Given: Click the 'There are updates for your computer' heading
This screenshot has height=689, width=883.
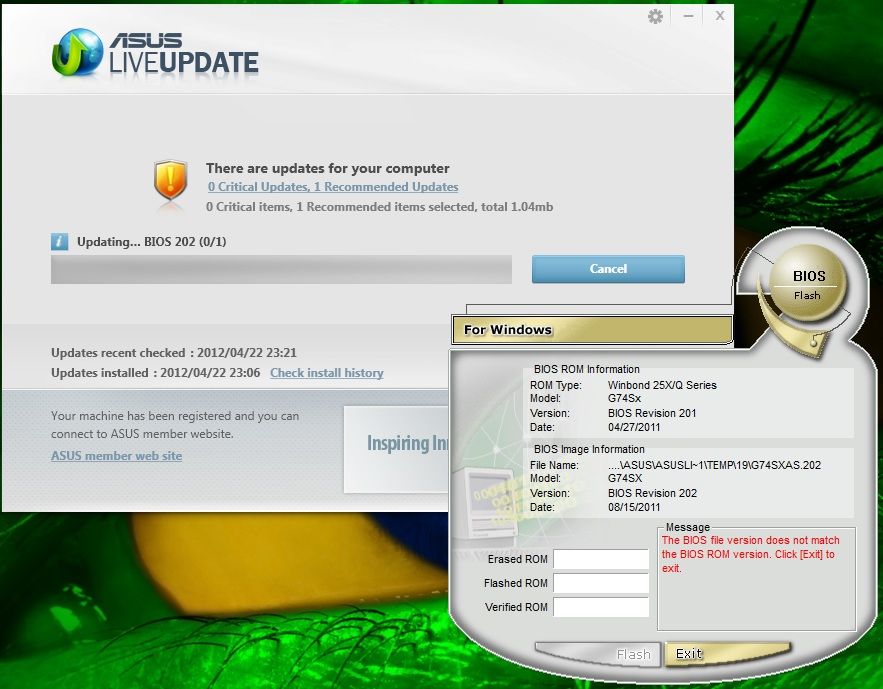Looking at the screenshot, I should pyautogui.click(x=328, y=168).
